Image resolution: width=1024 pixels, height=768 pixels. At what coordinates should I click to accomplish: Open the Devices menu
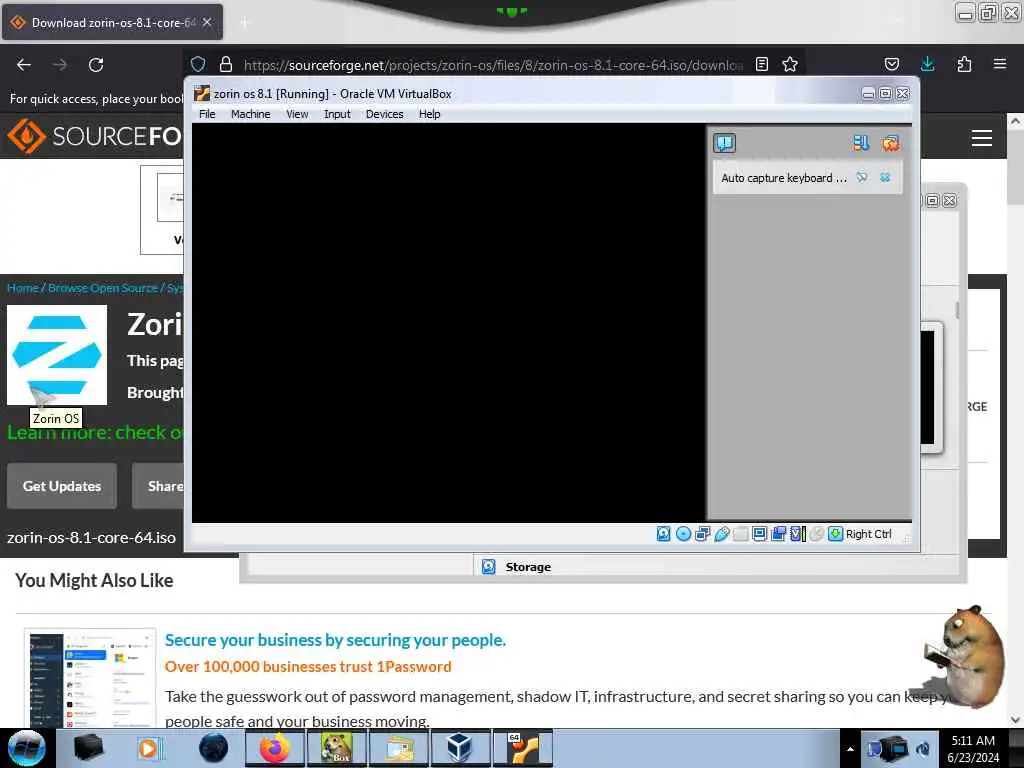point(385,114)
